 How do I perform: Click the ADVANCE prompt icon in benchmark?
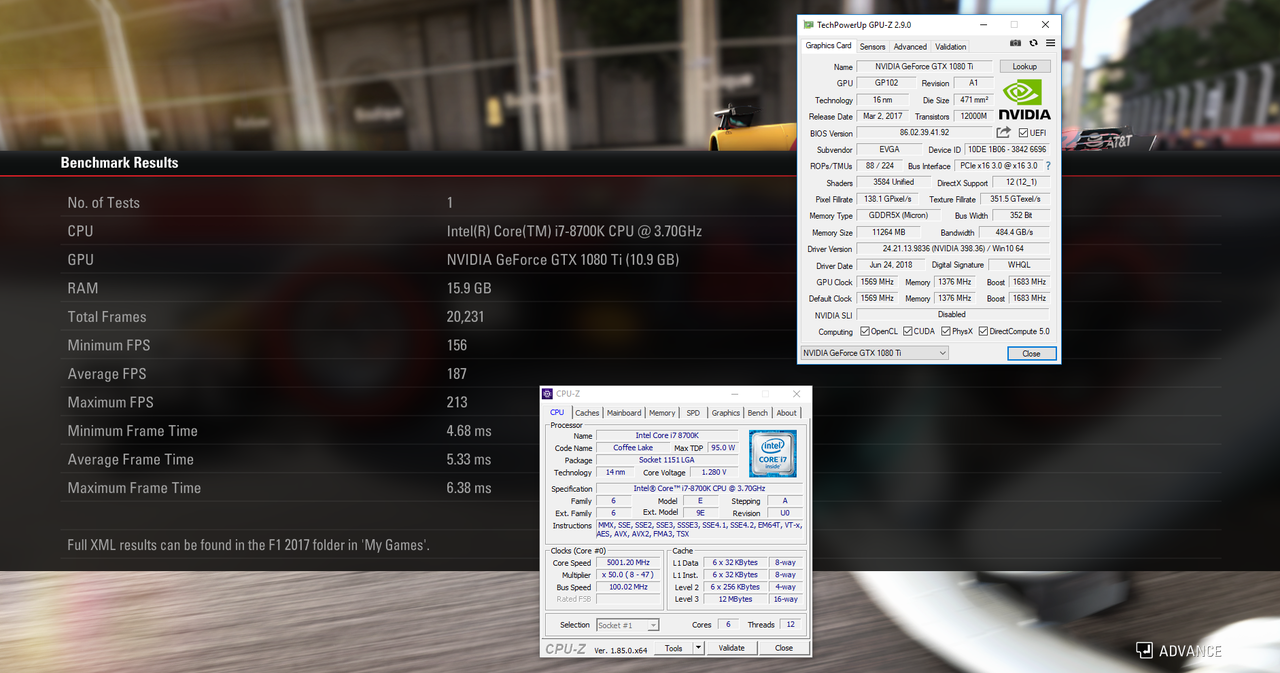pyautogui.click(x=1144, y=650)
